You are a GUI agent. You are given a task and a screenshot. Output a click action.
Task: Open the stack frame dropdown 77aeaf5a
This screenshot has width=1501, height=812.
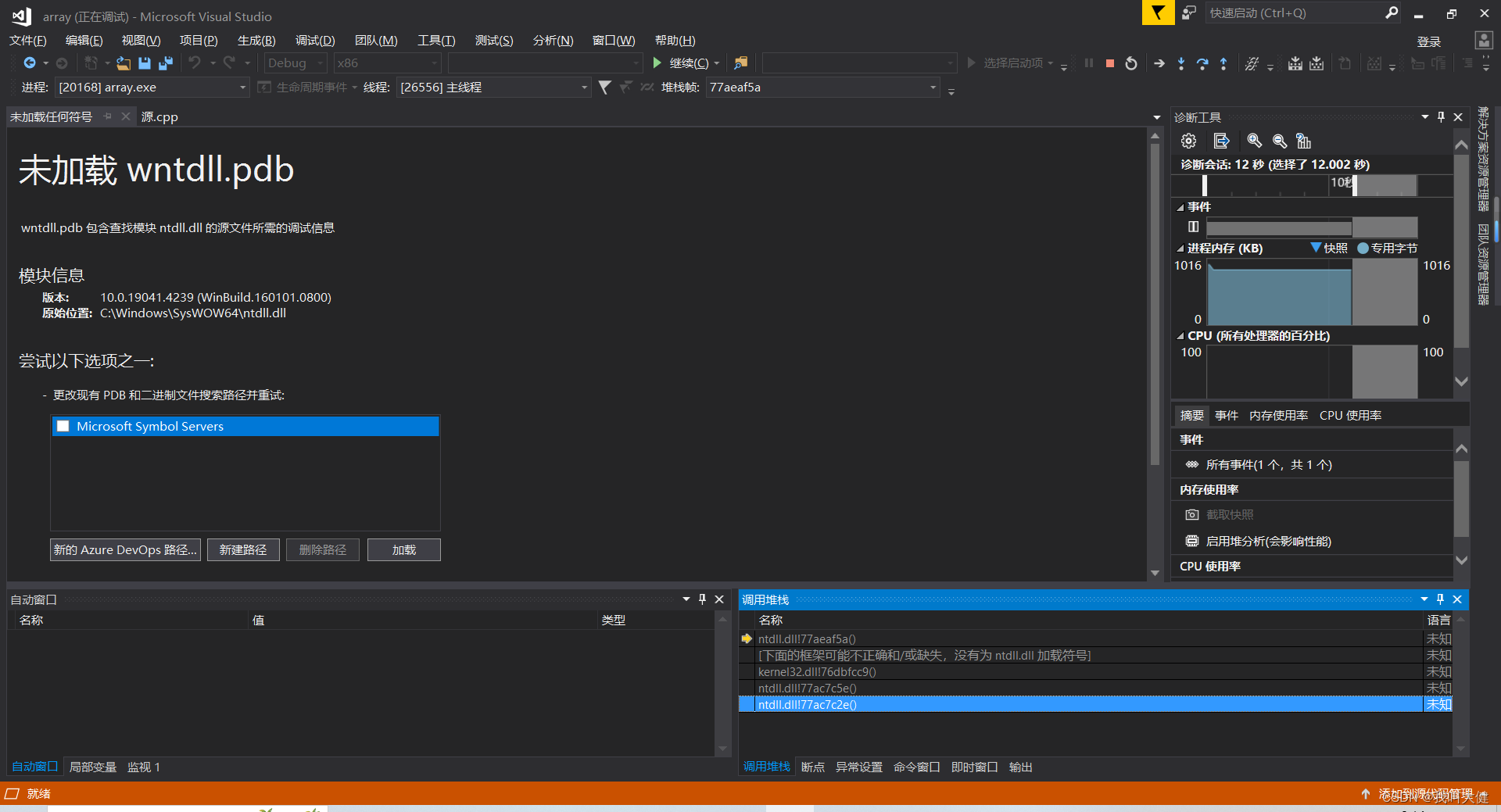(x=822, y=88)
